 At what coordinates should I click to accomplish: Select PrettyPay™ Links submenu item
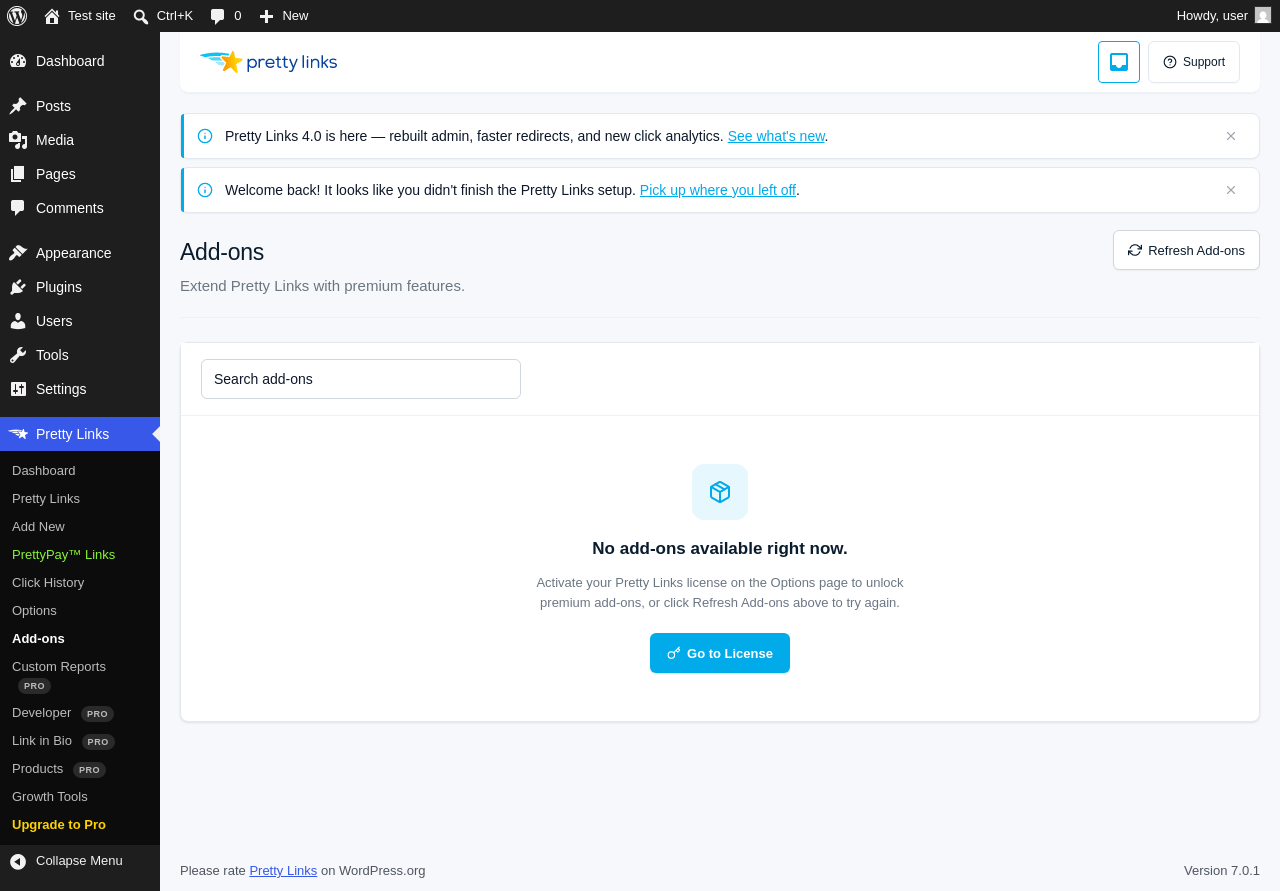[x=63, y=555]
